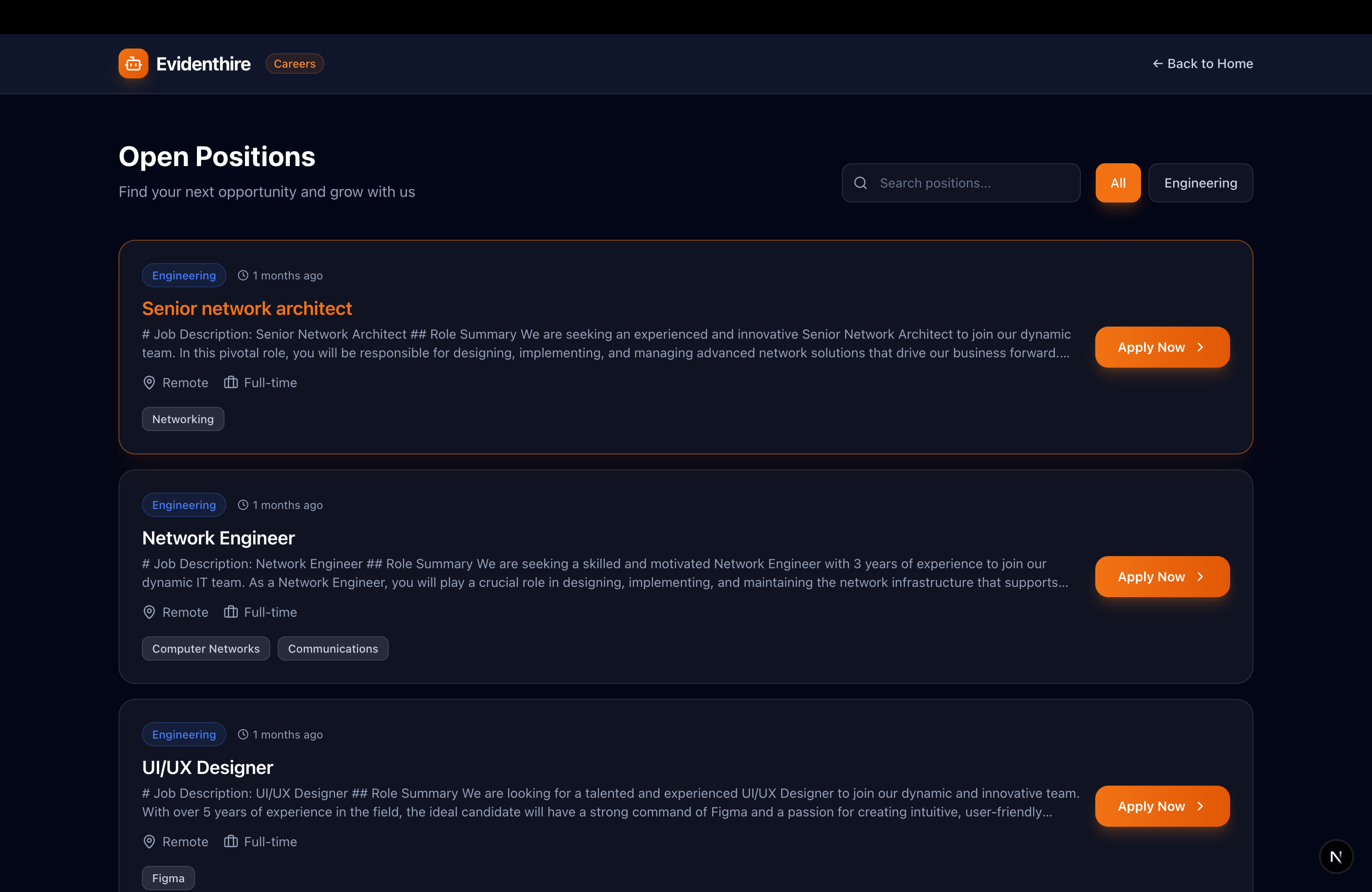Click the Back to Home arrow link
This screenshot has height=892, width=1372.
tap(1202, 63)
